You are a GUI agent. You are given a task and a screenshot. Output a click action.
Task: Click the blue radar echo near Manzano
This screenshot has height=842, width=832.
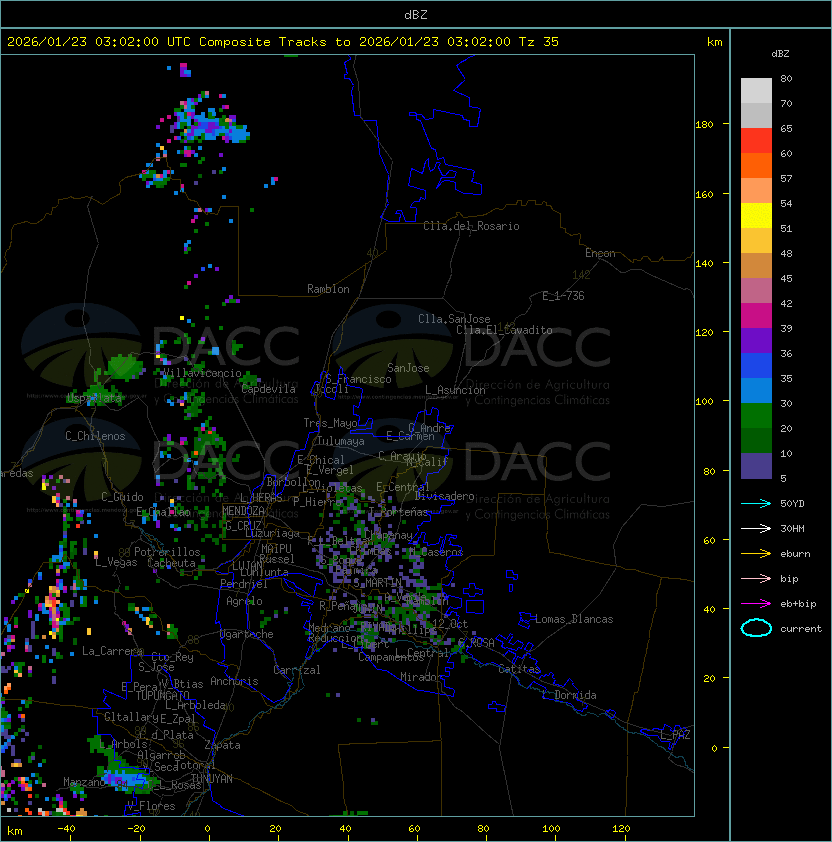(125, 777)
